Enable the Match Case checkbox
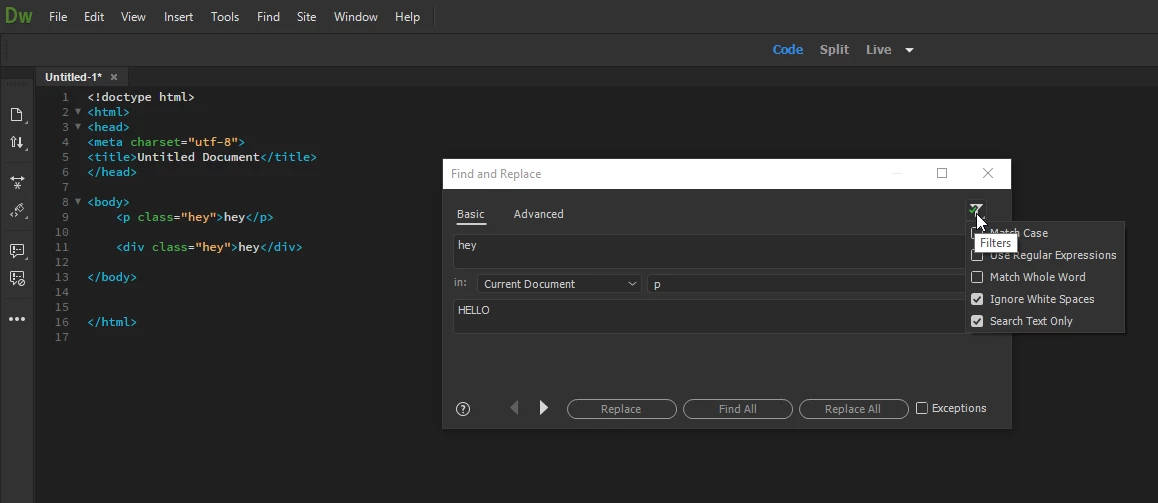This screenshot has height=503, width=1158. coord(977,233)
